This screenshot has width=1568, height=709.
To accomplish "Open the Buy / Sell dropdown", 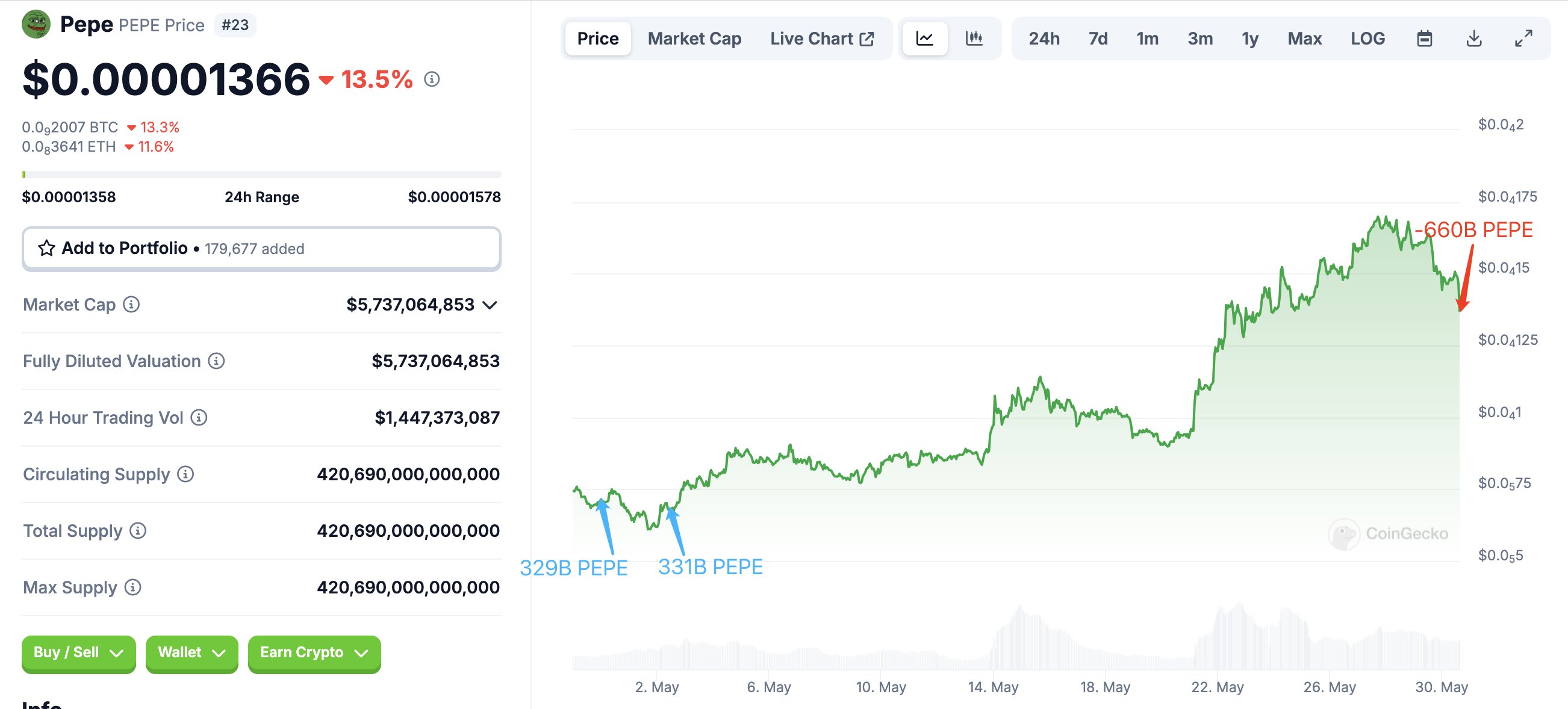I will pos(78,652).
